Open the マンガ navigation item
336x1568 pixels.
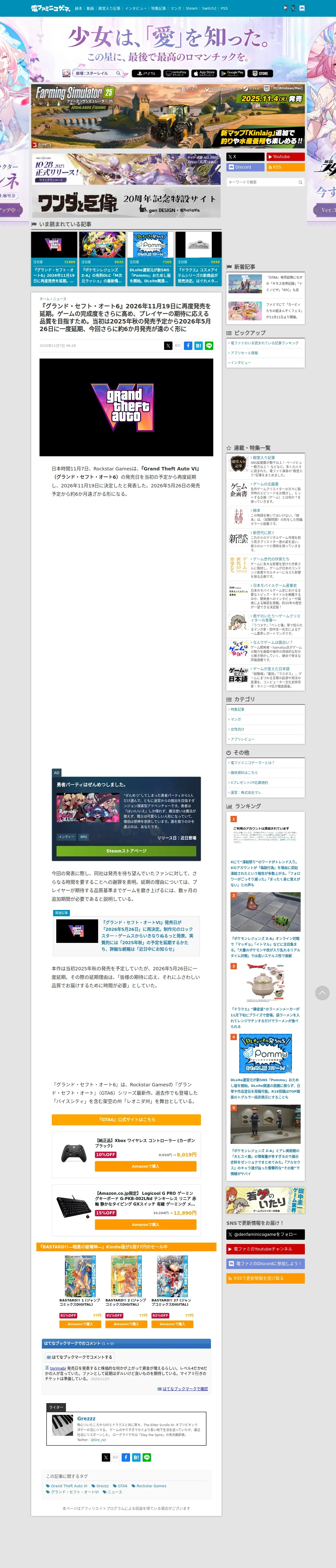pyautogui.click(x=176, y=9)
